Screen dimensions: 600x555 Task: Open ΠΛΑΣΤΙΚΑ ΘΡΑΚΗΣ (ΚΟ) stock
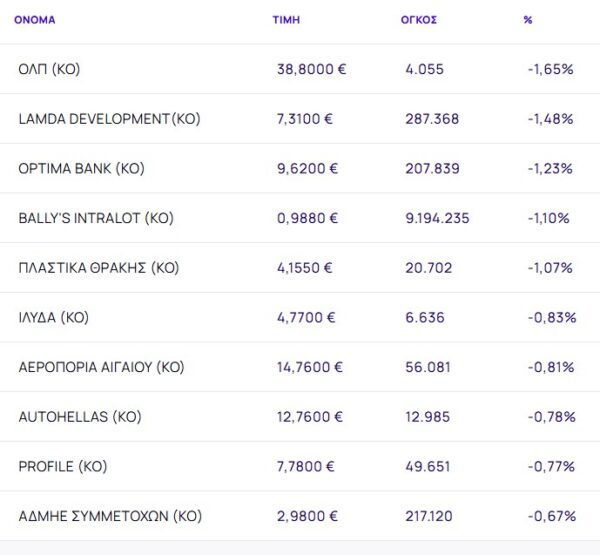tap(98, 268)
